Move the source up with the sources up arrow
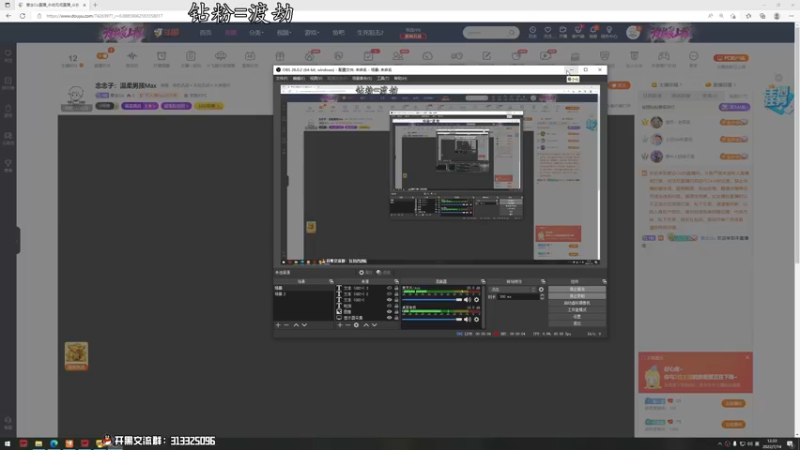 point(366,325)
